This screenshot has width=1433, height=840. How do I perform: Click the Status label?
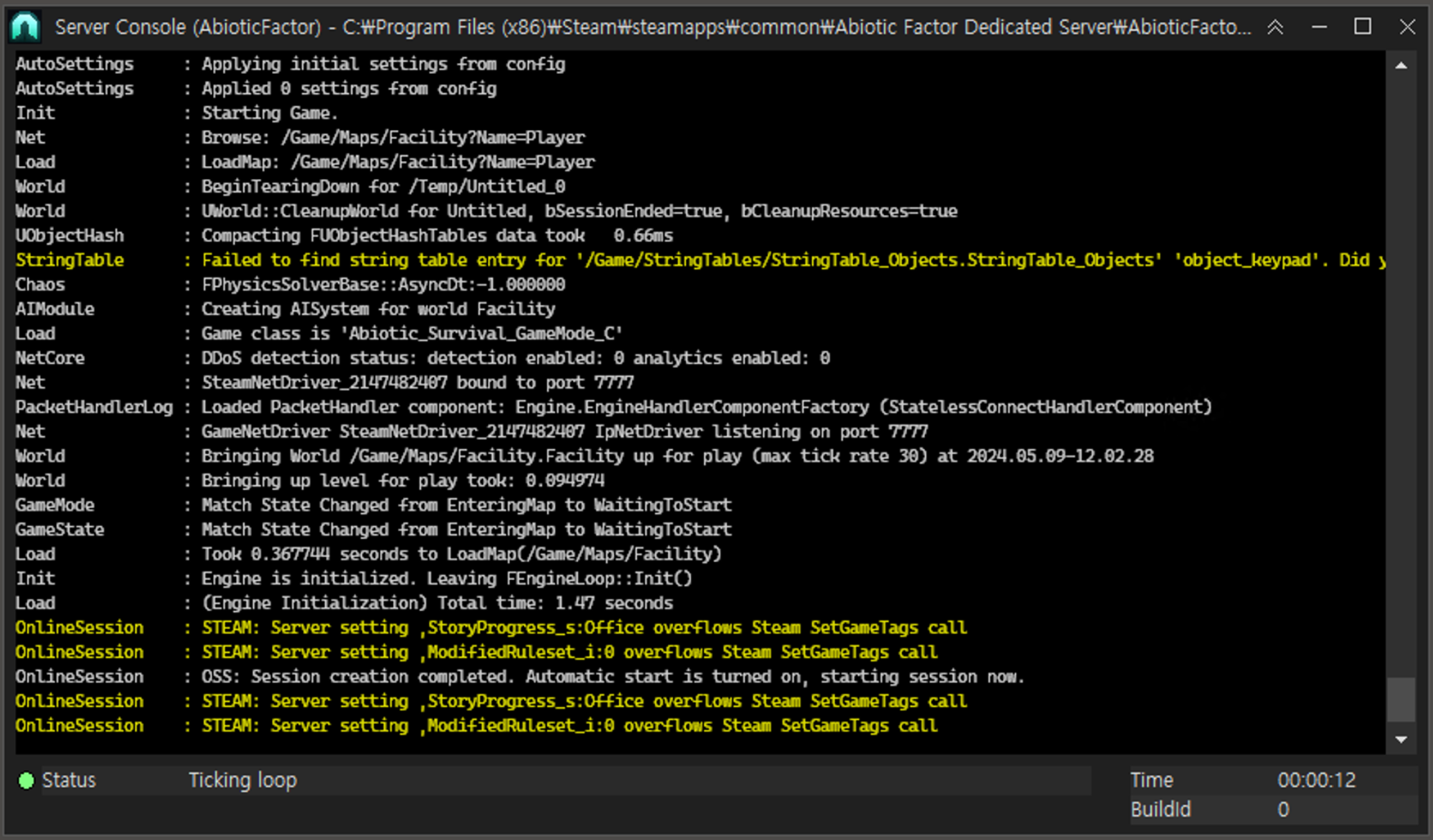click(x=69, y=780)
